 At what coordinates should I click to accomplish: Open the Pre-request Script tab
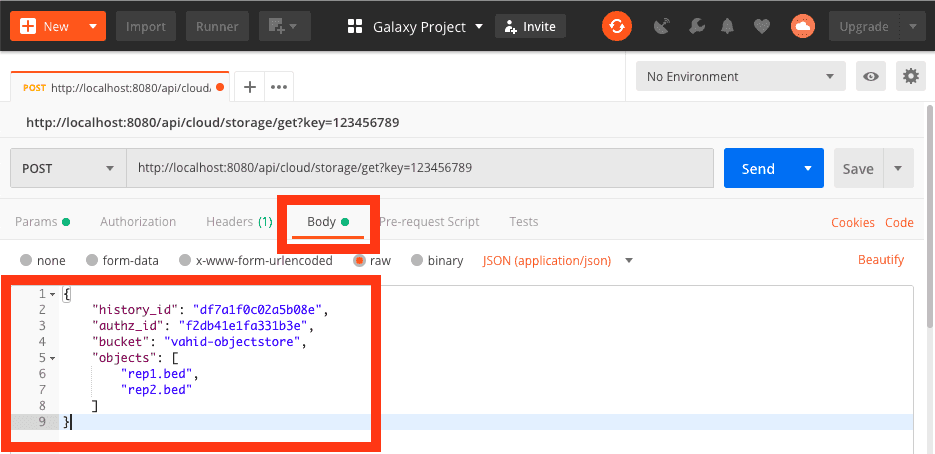click(x=430, y=222)
